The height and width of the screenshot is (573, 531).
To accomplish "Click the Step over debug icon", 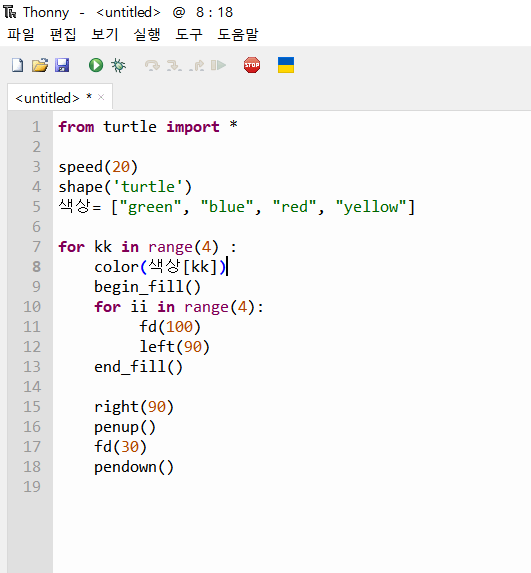I will coord(152,65).
